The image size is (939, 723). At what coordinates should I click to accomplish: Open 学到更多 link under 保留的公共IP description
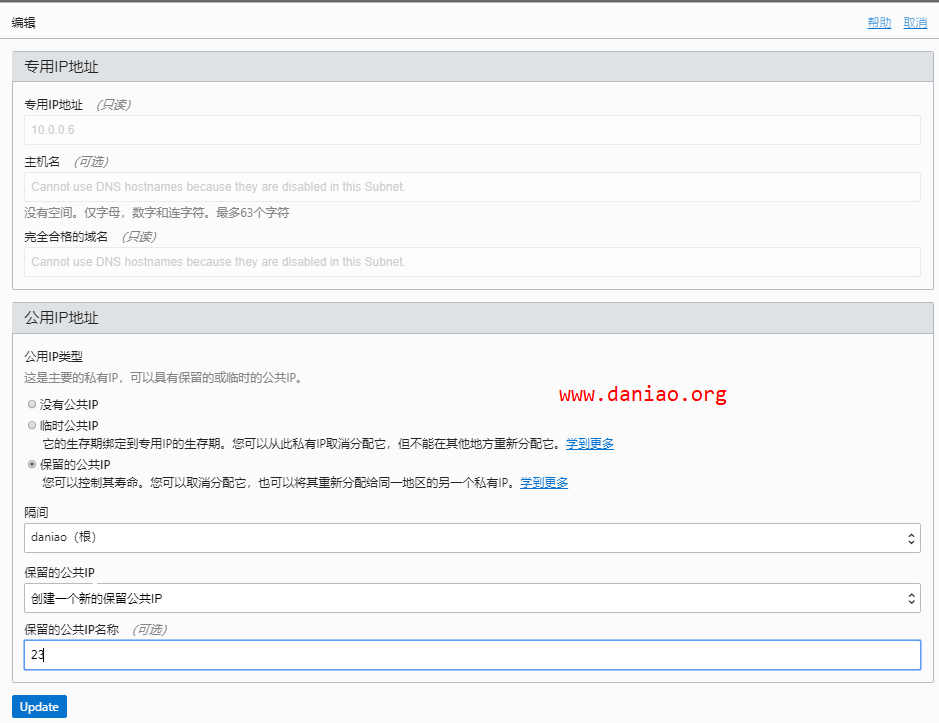coord(544,483)
